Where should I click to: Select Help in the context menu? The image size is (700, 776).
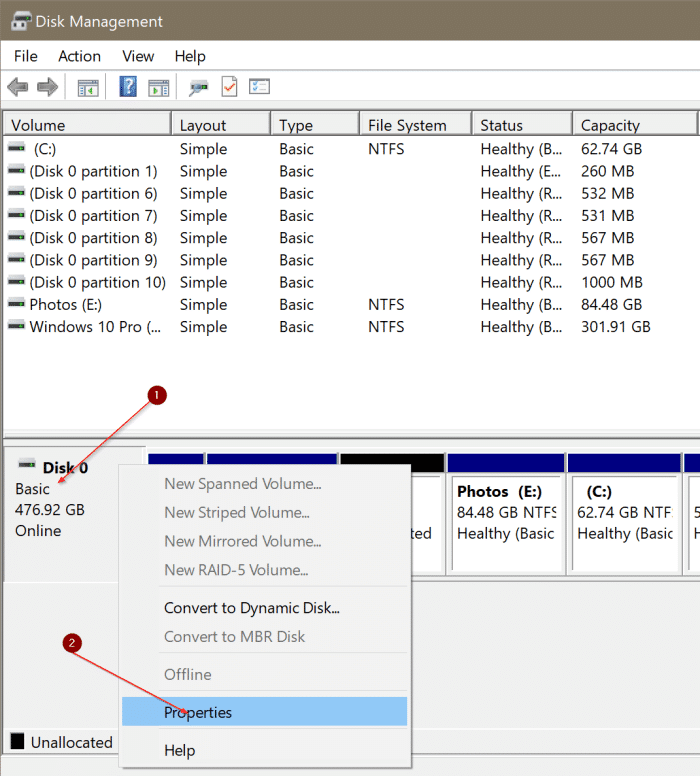[264, 750]
